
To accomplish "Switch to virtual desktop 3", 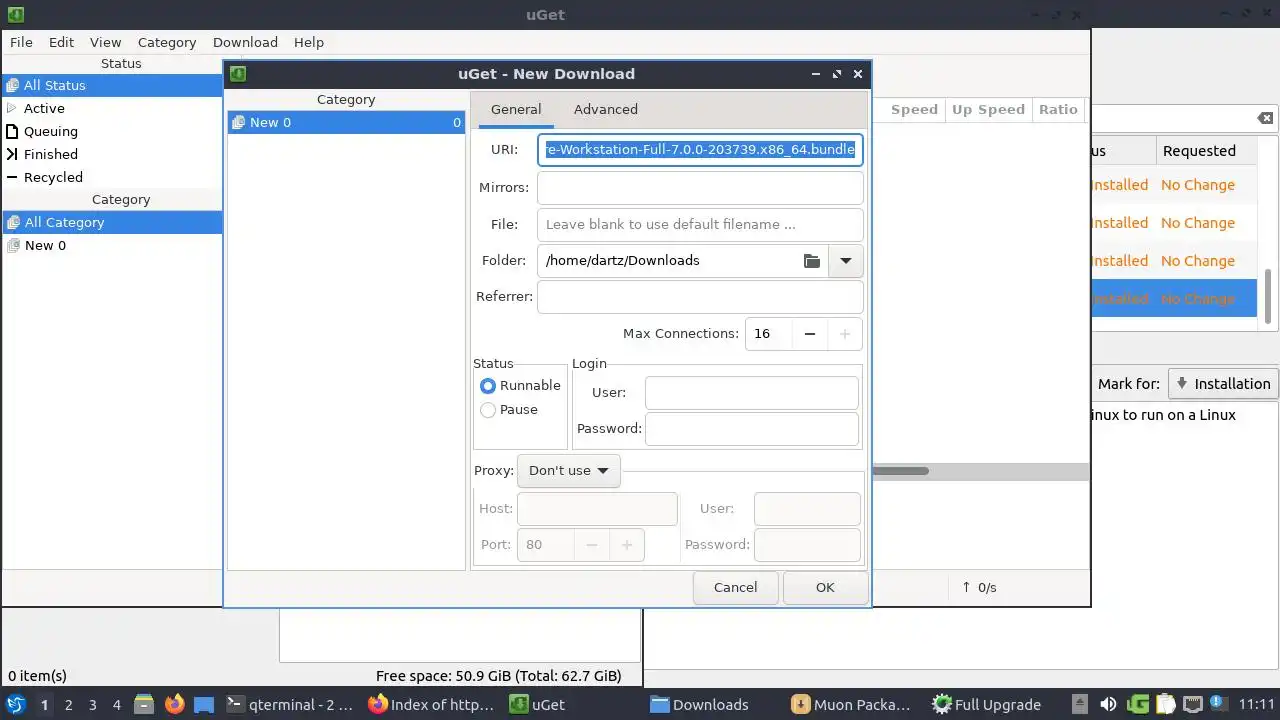I will 92,704.
